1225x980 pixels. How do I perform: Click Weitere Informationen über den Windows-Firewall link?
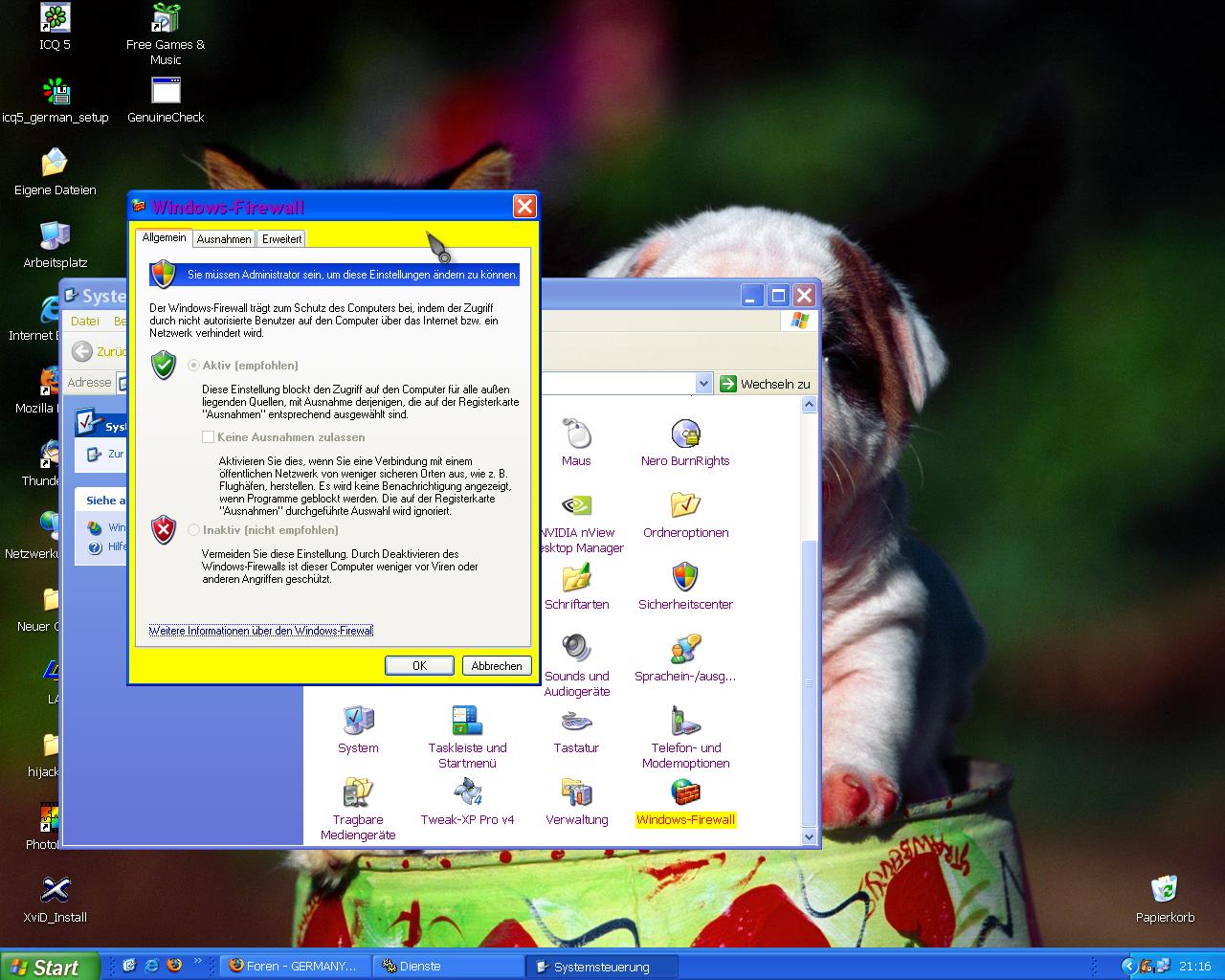[x=261, y=631]
